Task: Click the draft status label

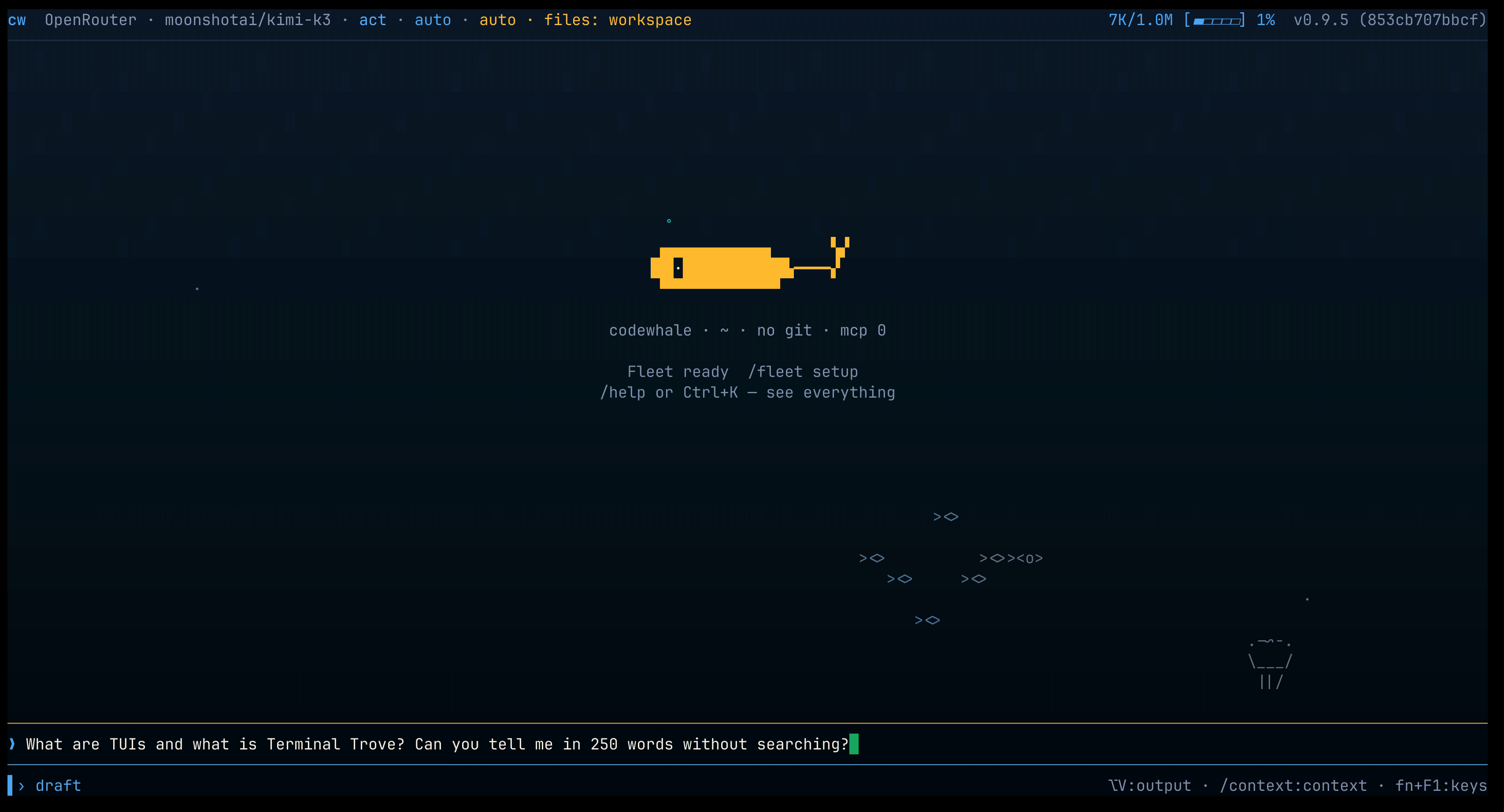Action: pyautogui.click(x=59, y=786)
